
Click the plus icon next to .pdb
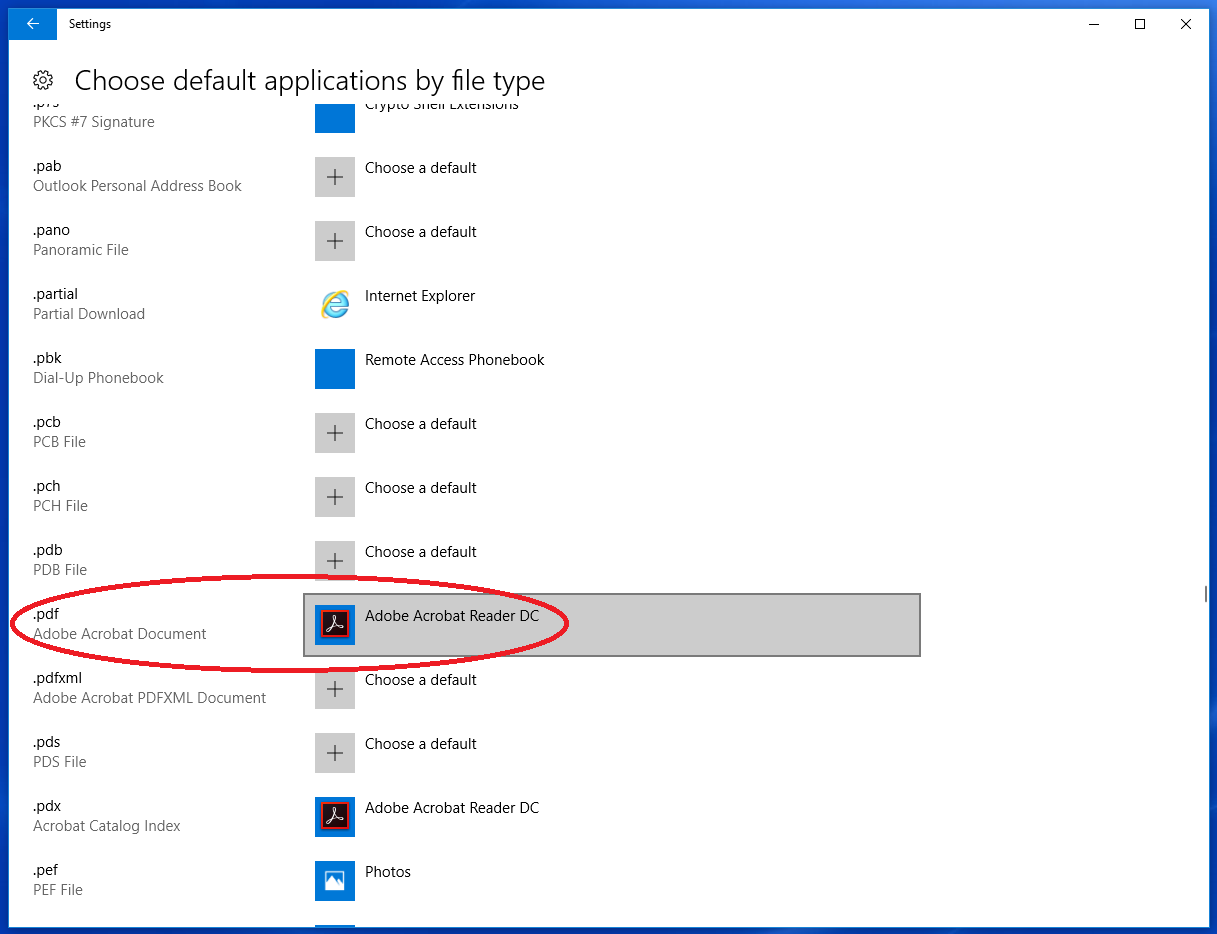point(335,561)
